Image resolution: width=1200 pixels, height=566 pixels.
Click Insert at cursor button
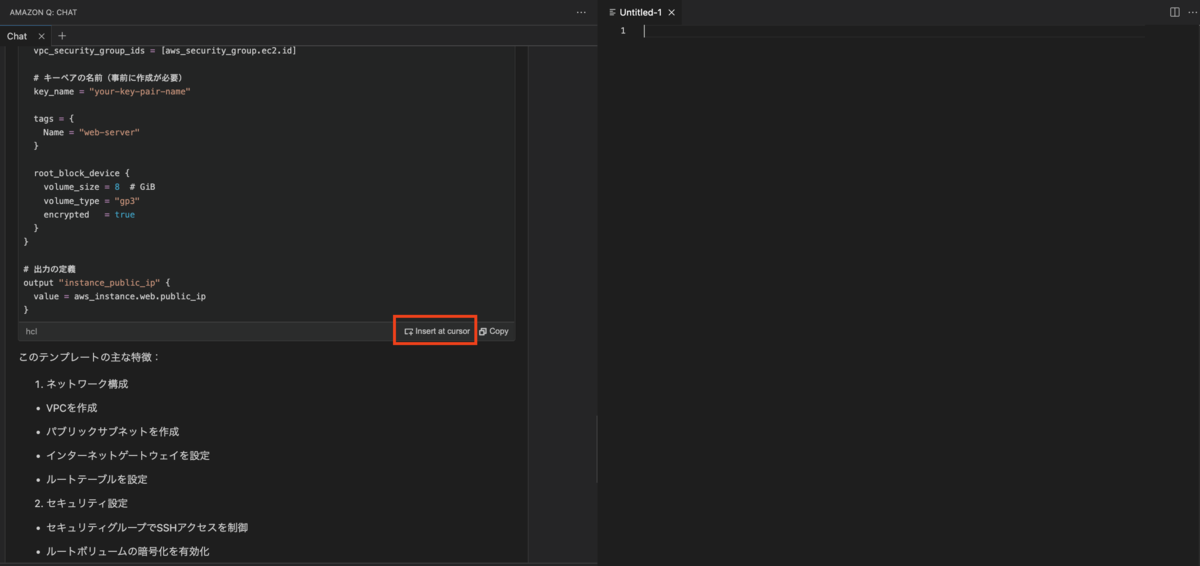click(x=436, y=331)
